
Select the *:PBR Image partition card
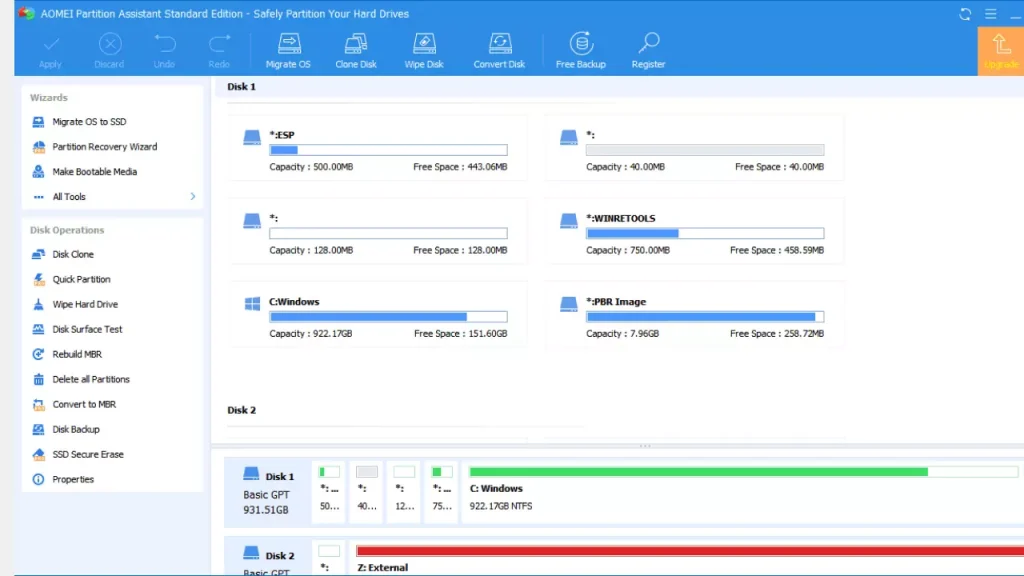point(694,315)
